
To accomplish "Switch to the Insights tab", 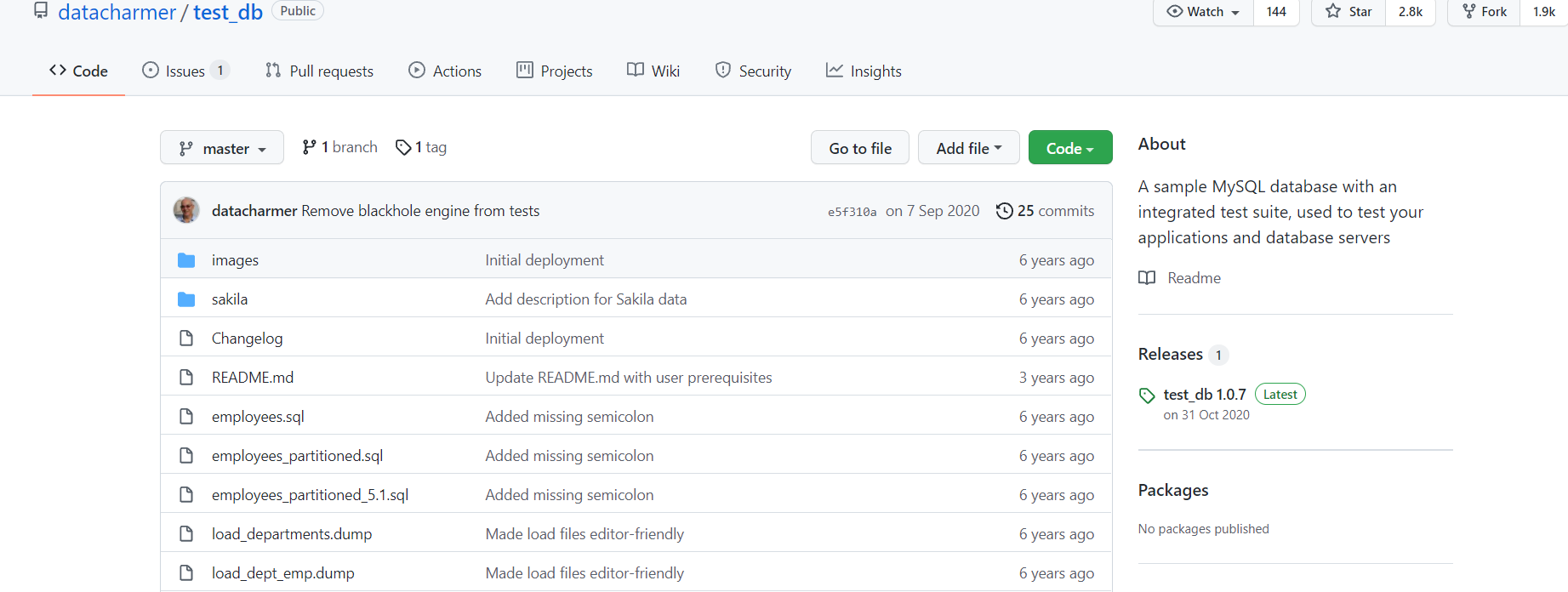I will [864, 71].
